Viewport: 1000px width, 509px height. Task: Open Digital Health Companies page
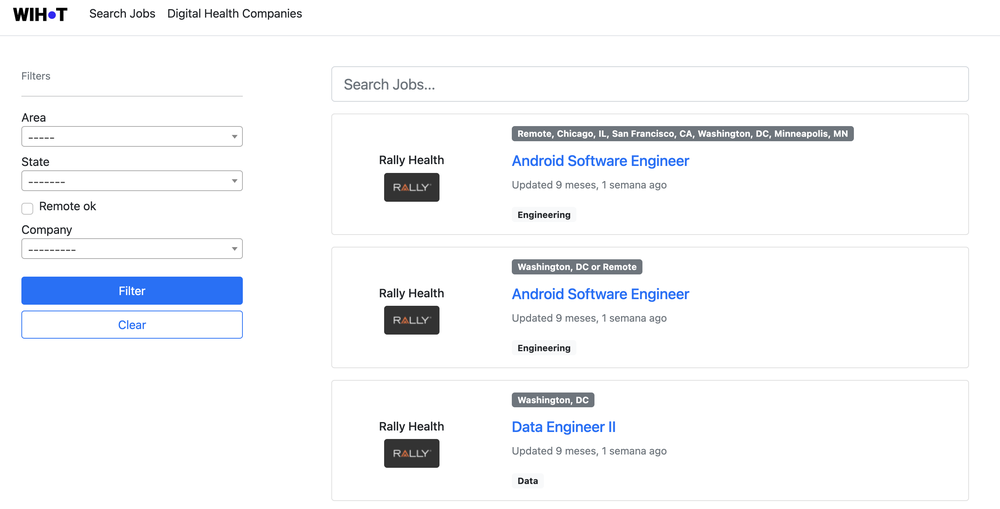(234, 14)
